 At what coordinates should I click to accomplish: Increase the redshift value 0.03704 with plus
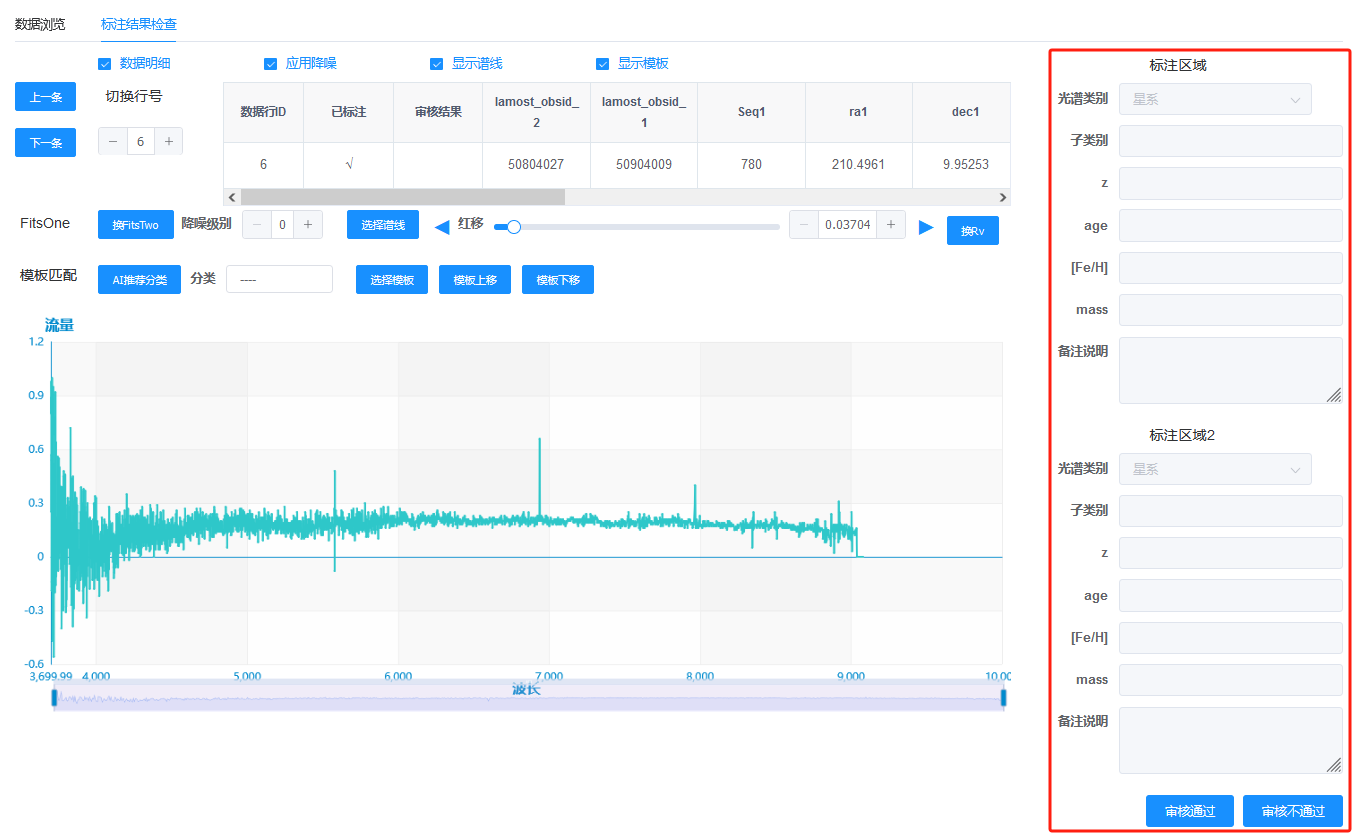891,225
